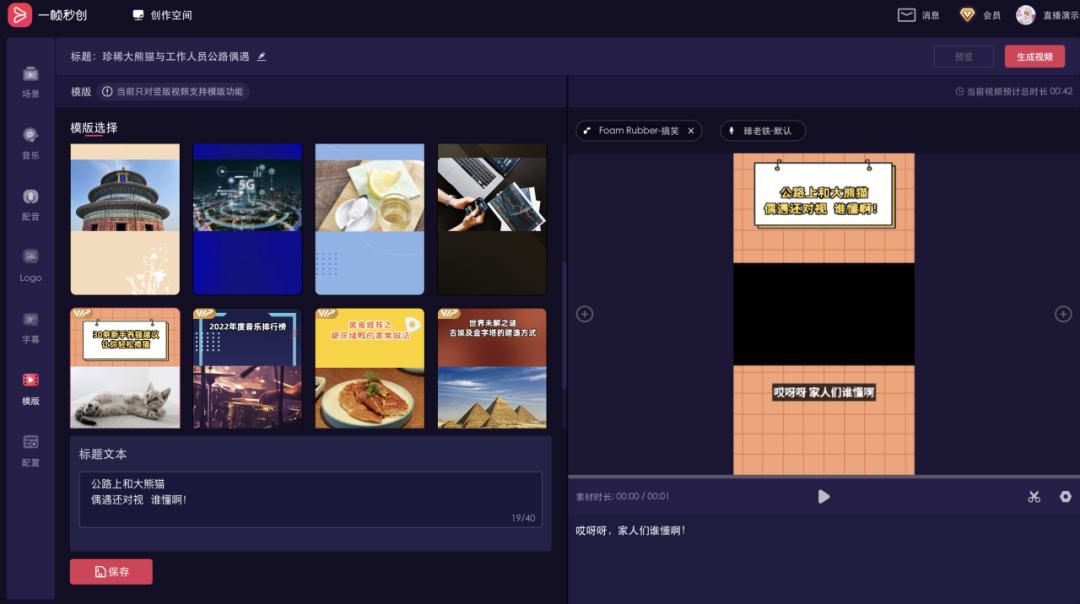Screen dimensions: 1080x604
Task: Open the 音乐 (Music) sidebar panel
Action: [30, 142]
